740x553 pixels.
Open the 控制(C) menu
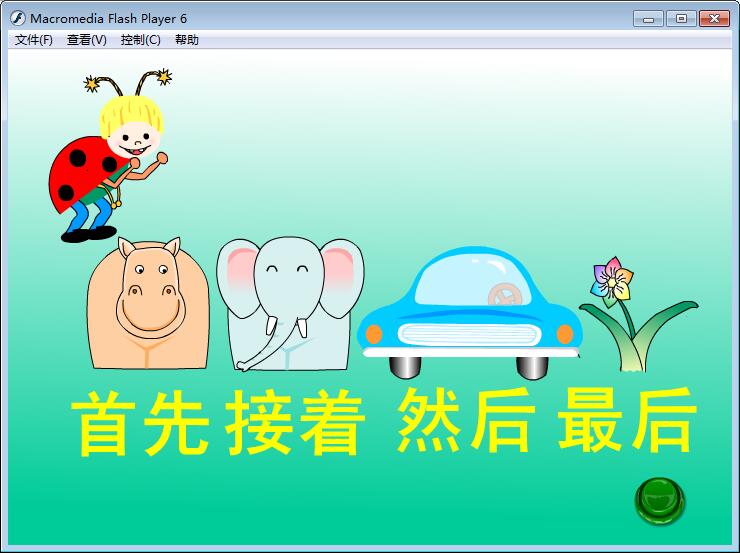click(141, 40)
